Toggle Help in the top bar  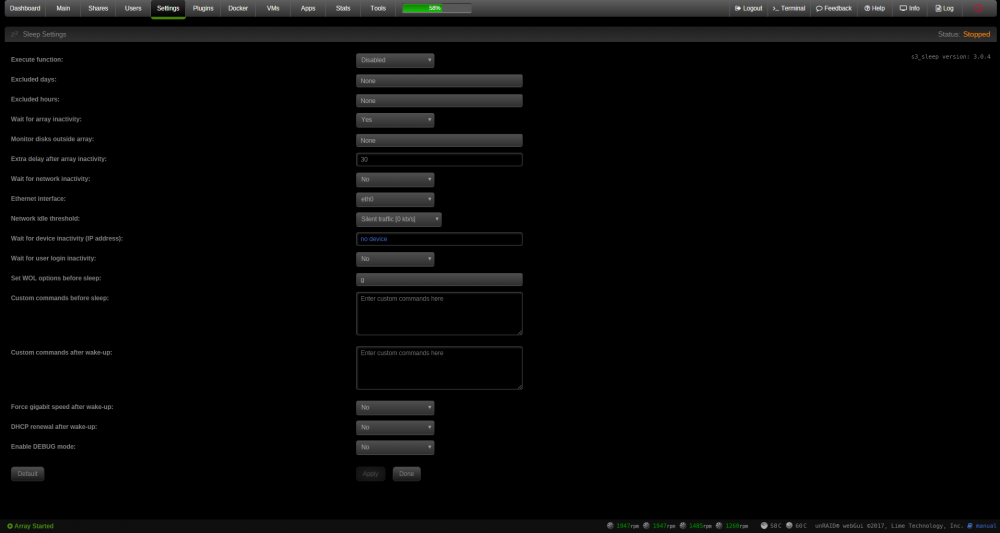[874, 8]
